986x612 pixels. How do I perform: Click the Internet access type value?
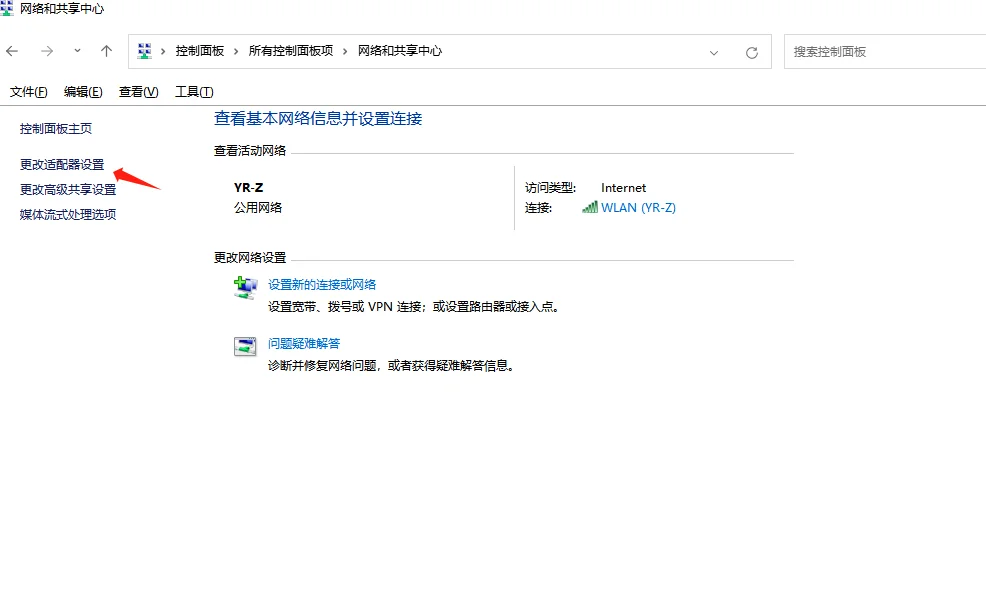pyautogui.click(x=623, y=188)
